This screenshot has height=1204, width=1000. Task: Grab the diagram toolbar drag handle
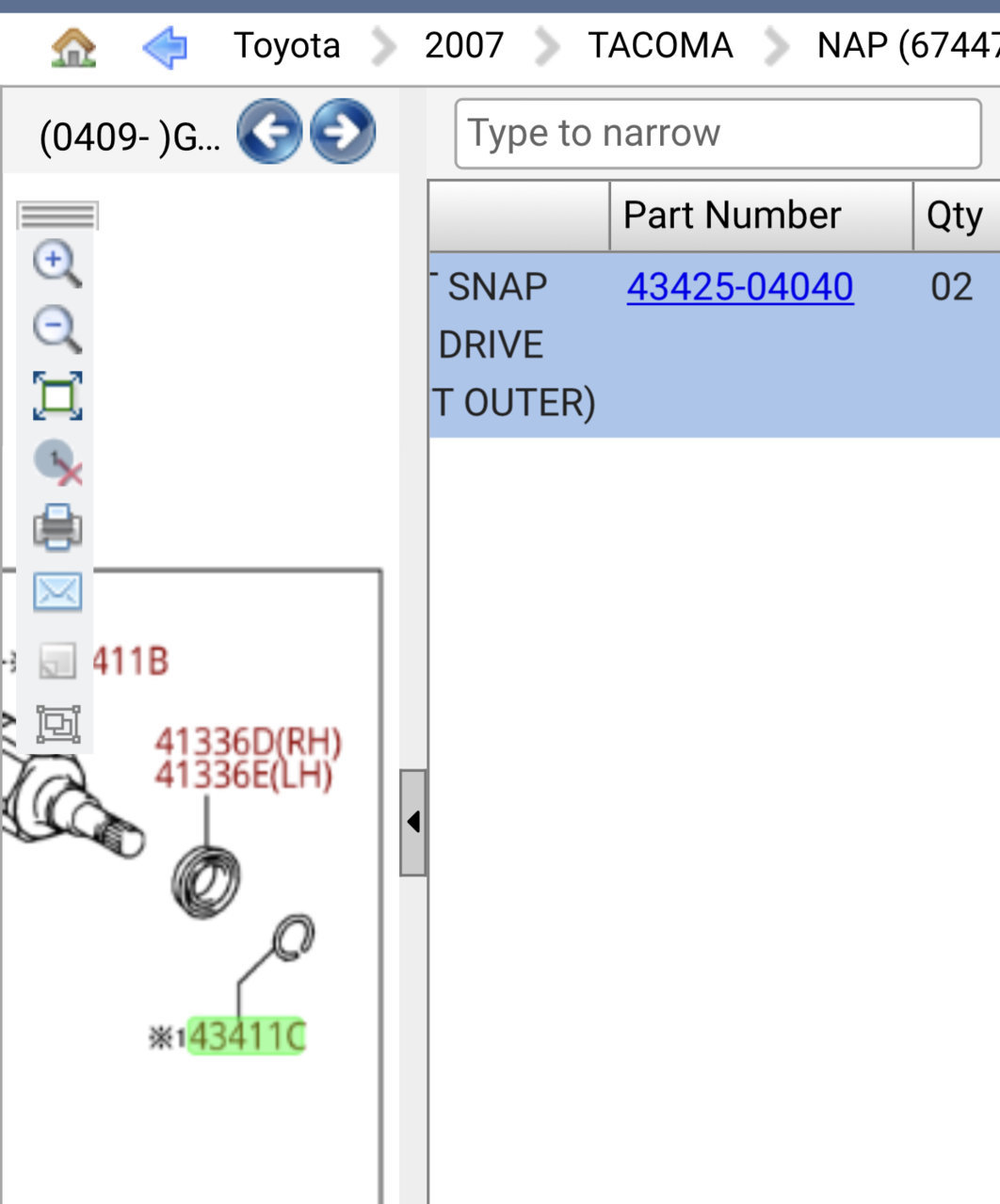pyautogui.click(x=57, y=216)
